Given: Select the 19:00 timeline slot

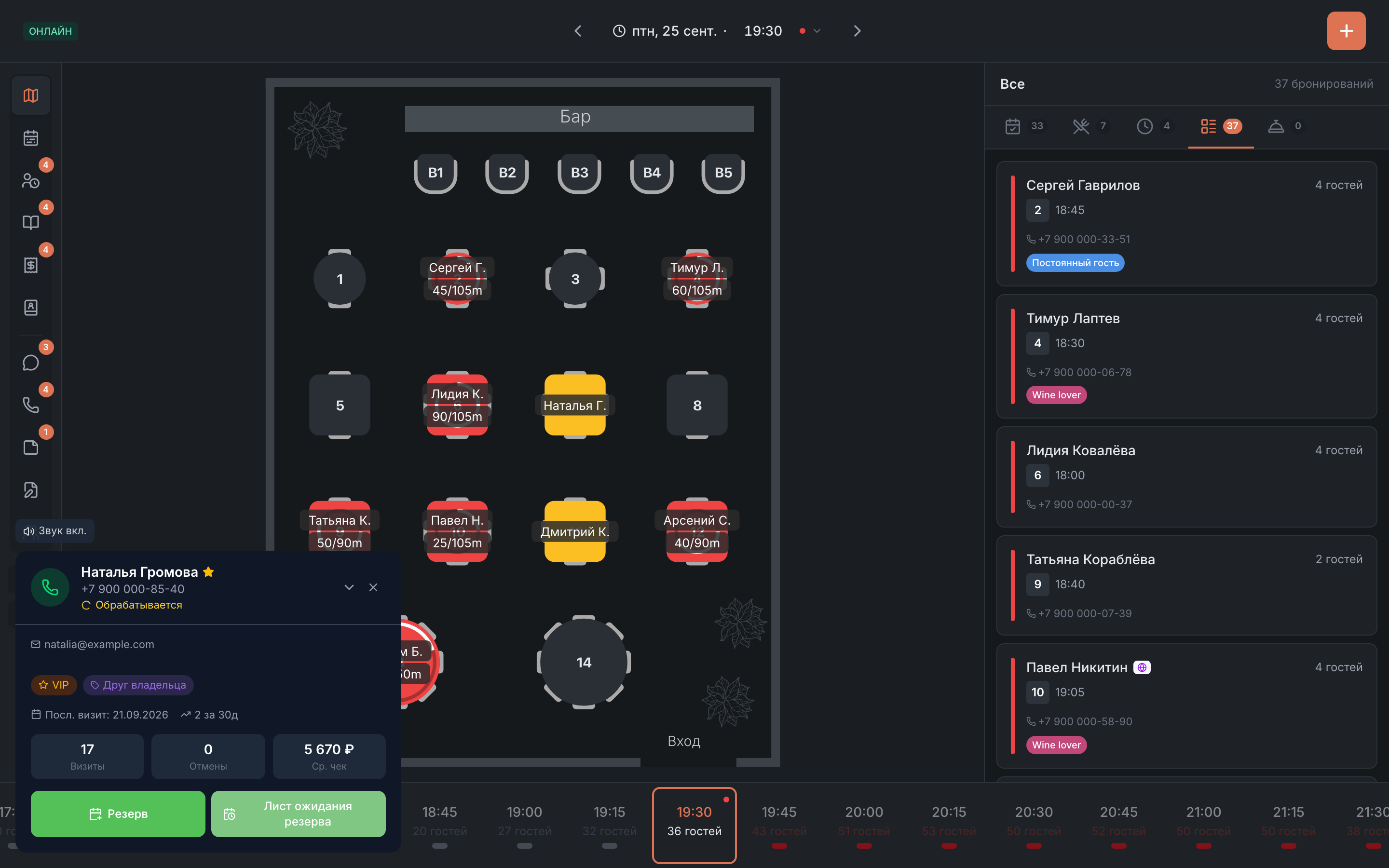Looking at the screenshot, I should pyautogui.click(x=524, y=825).
